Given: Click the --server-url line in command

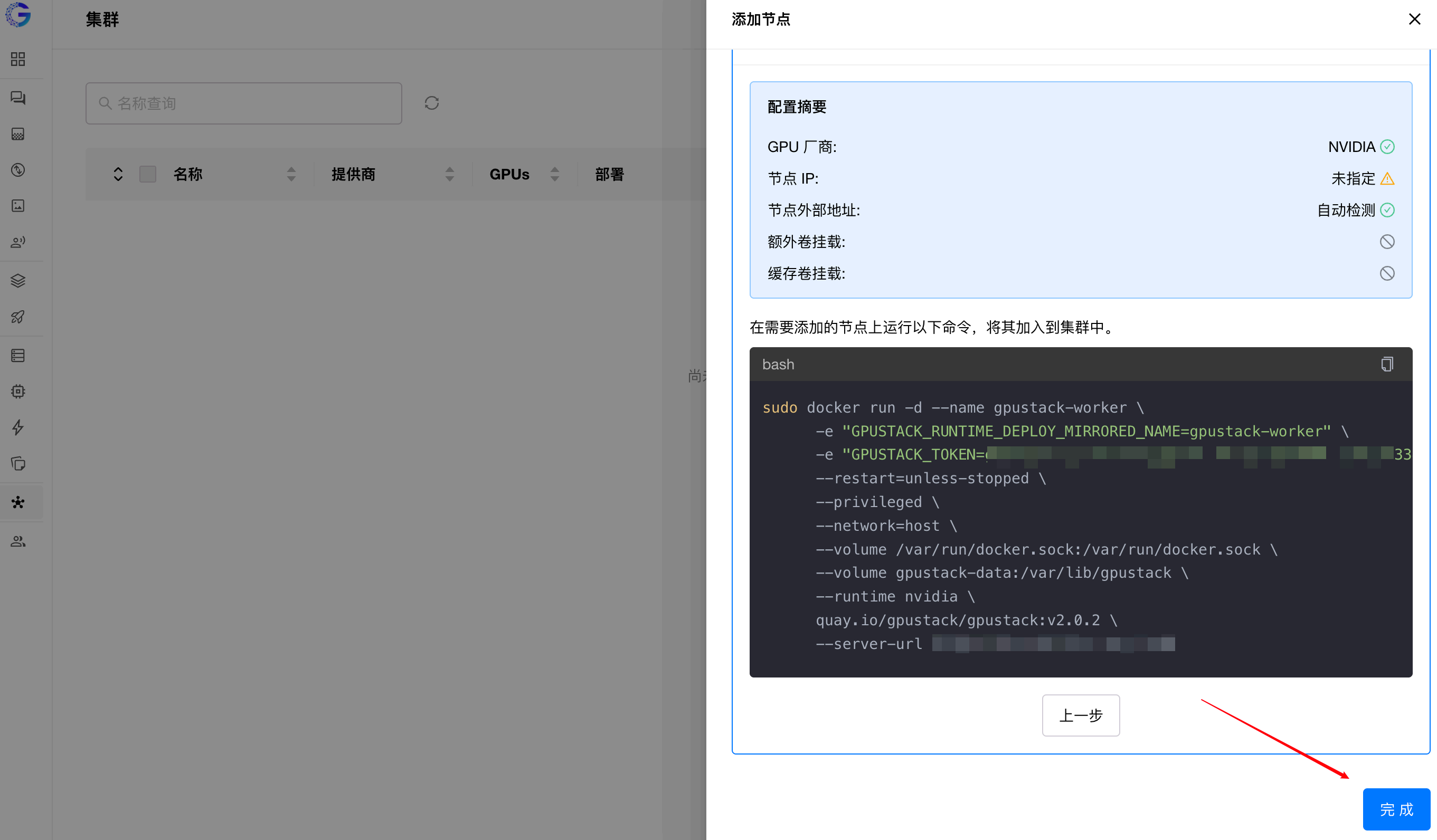Looking at the screenshot, I should [995, 644].
